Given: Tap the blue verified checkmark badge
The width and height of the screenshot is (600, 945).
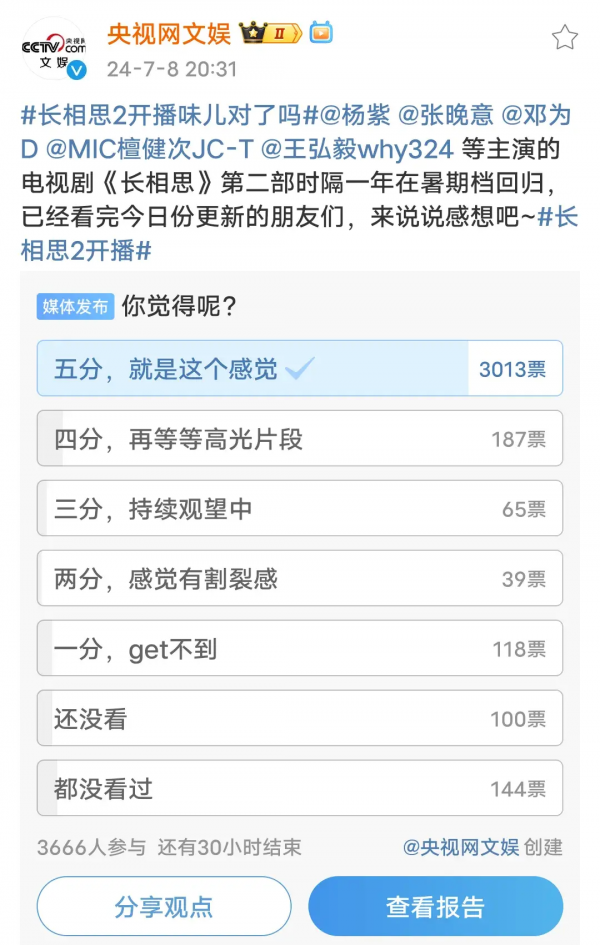Looking at the screenshot, I should (77, 69).
